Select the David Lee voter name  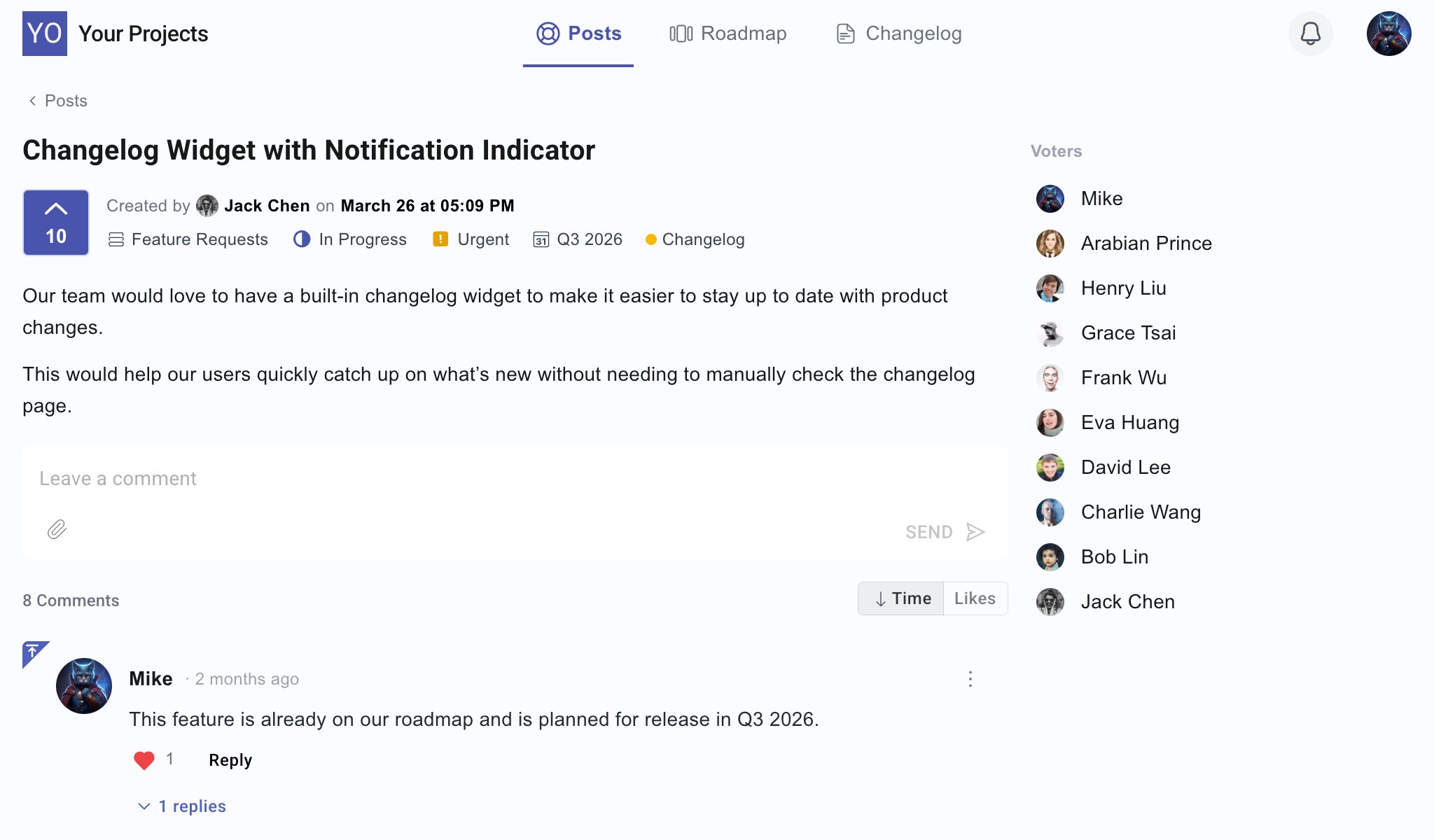(1126, 468)
